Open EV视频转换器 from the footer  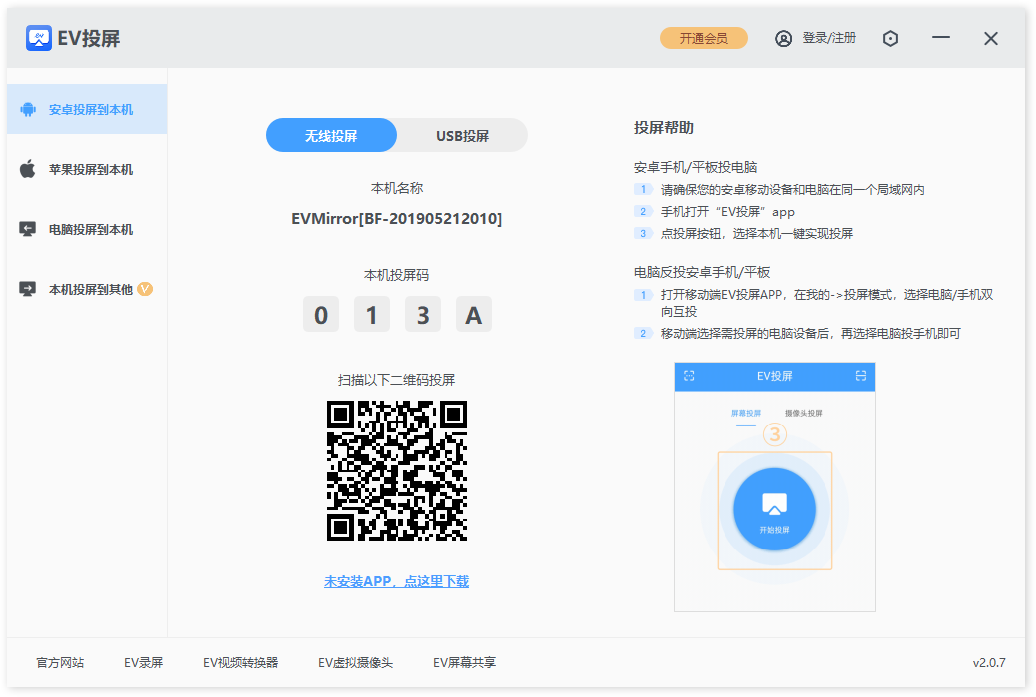tap(240, 662)
